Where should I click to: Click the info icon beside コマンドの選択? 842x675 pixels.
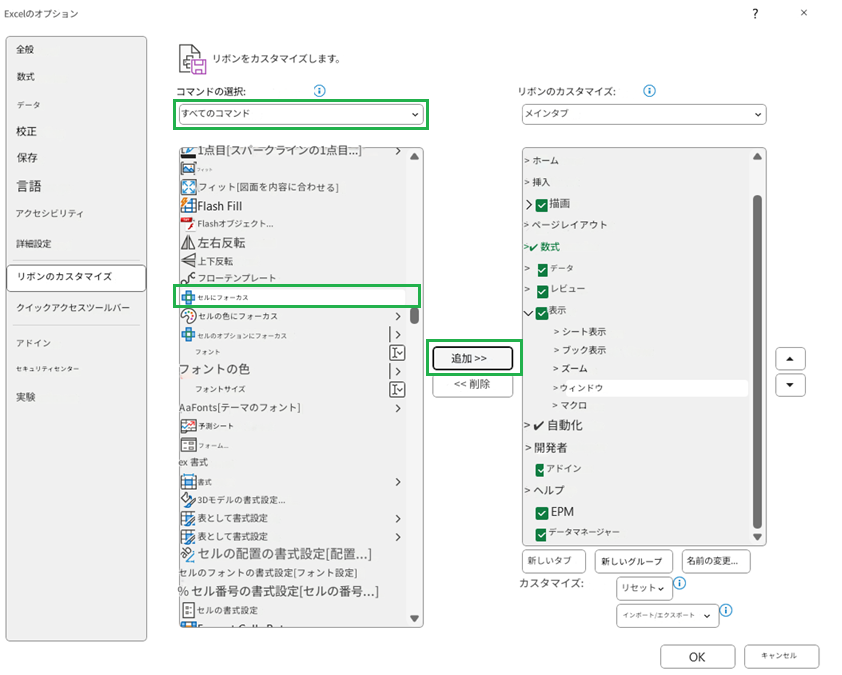click(320, 91)
